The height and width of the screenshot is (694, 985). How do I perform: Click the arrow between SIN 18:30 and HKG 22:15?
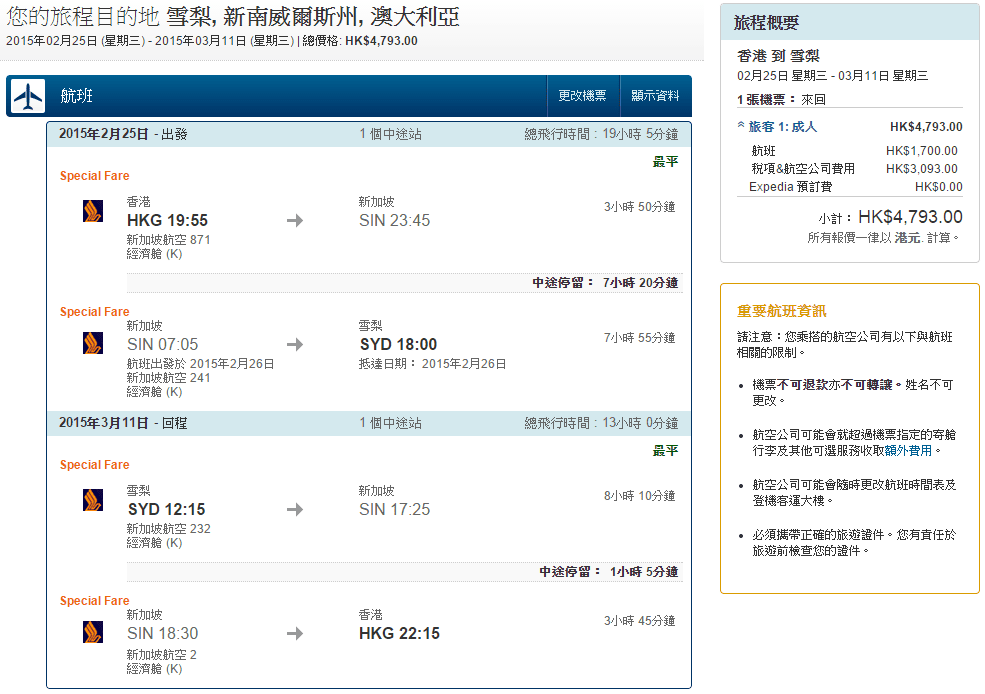point(294,633)
